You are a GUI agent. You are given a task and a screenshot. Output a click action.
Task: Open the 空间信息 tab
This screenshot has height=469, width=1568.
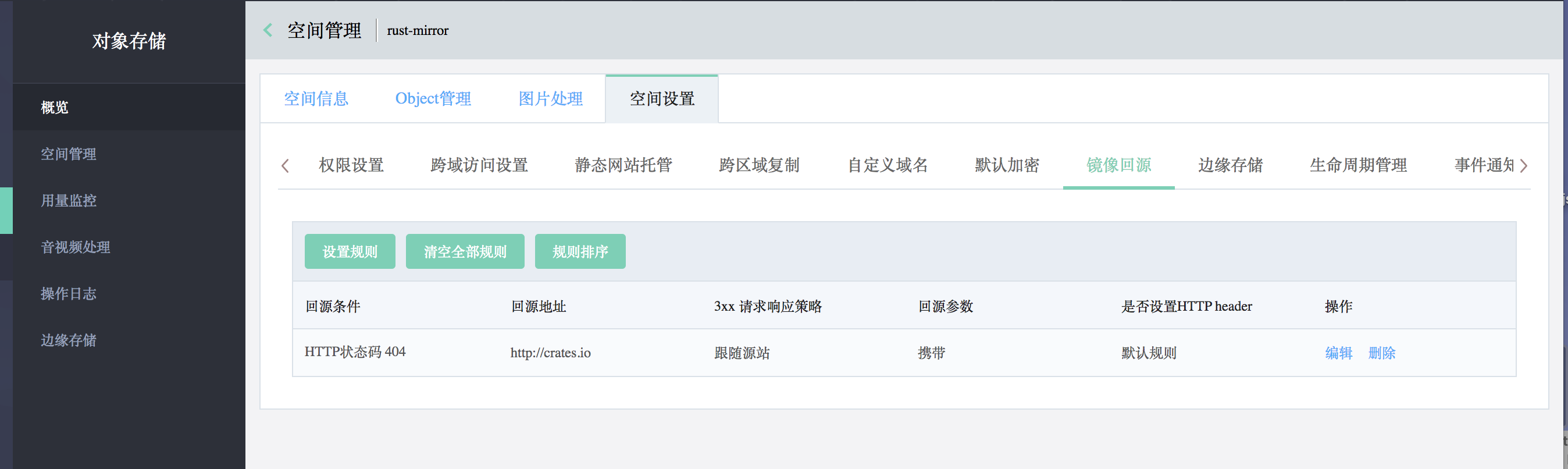[x=316, y=99]
